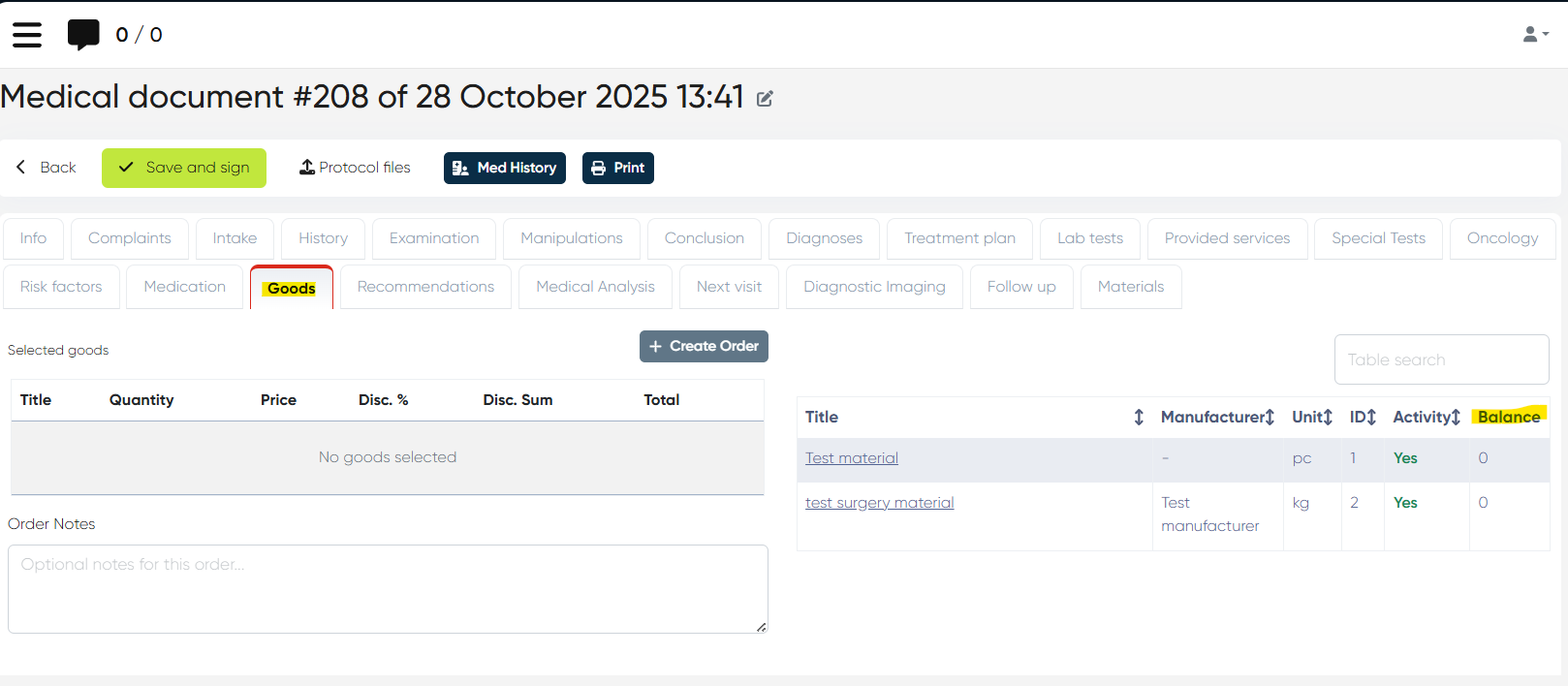Click into the Order Notes textarea
Viewport: 1568px width, 686px height.
(388, 589)
